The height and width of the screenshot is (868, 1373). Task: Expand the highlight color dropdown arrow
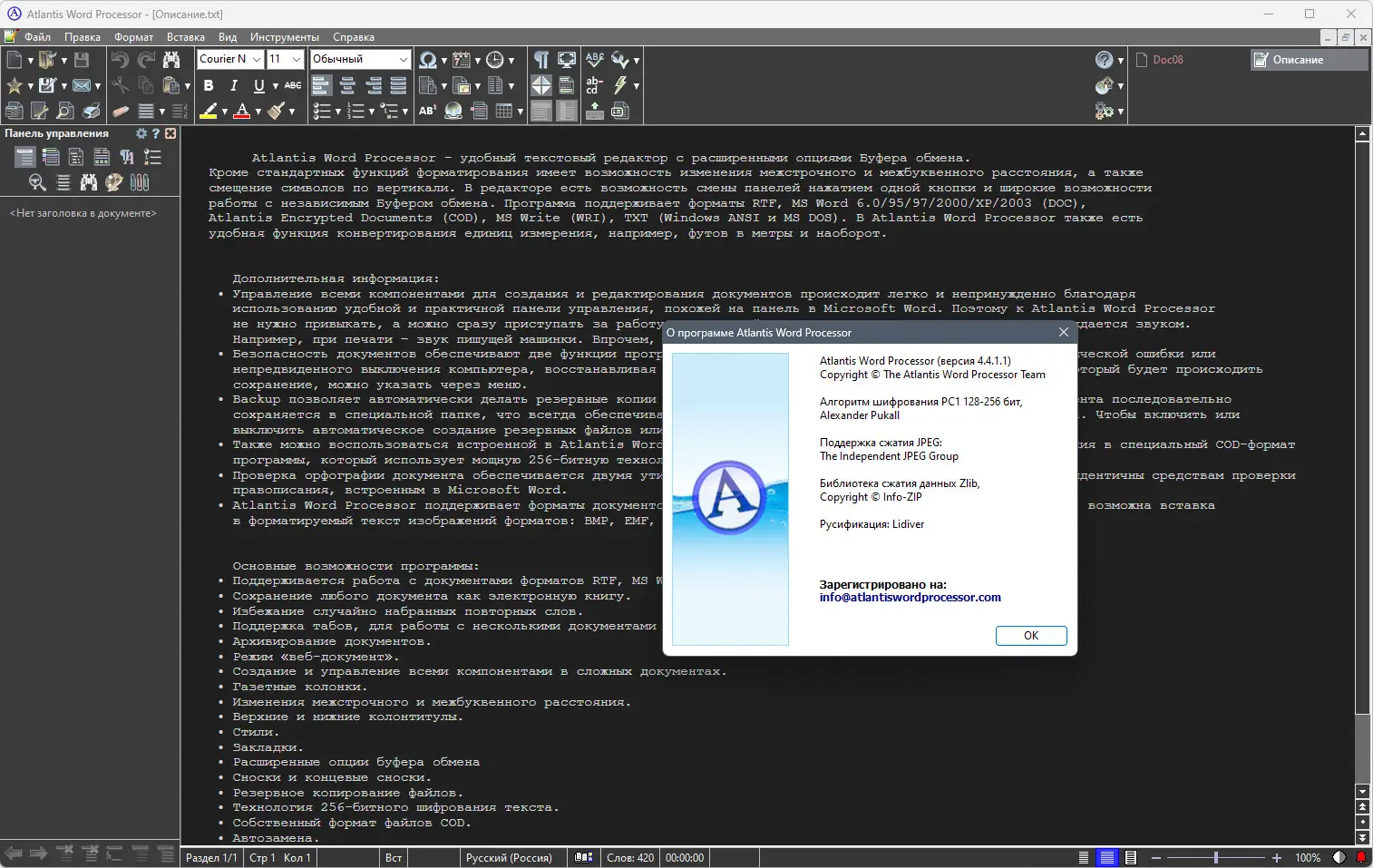225,112
